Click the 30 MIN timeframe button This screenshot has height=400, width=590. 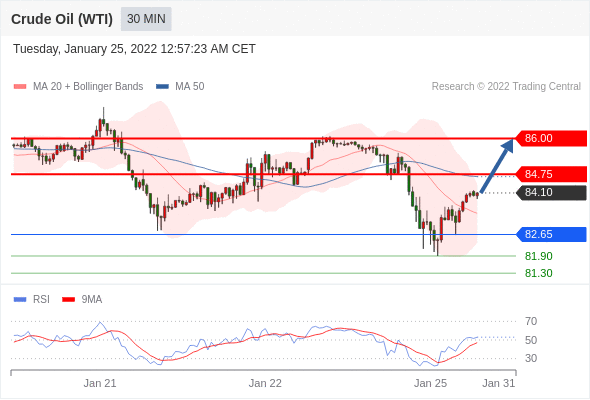coord(146,19)
